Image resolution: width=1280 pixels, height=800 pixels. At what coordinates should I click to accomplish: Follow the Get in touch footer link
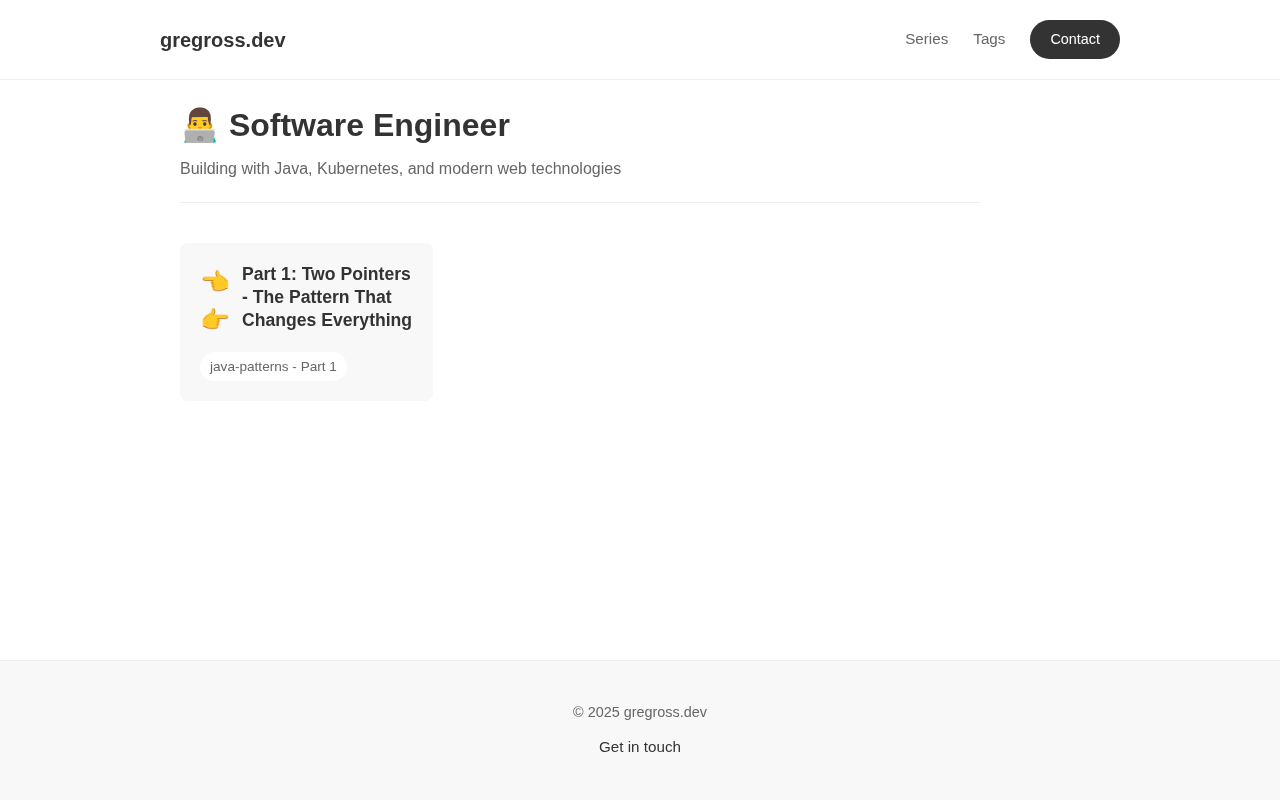pyautogui.click(x=640, y=747)
